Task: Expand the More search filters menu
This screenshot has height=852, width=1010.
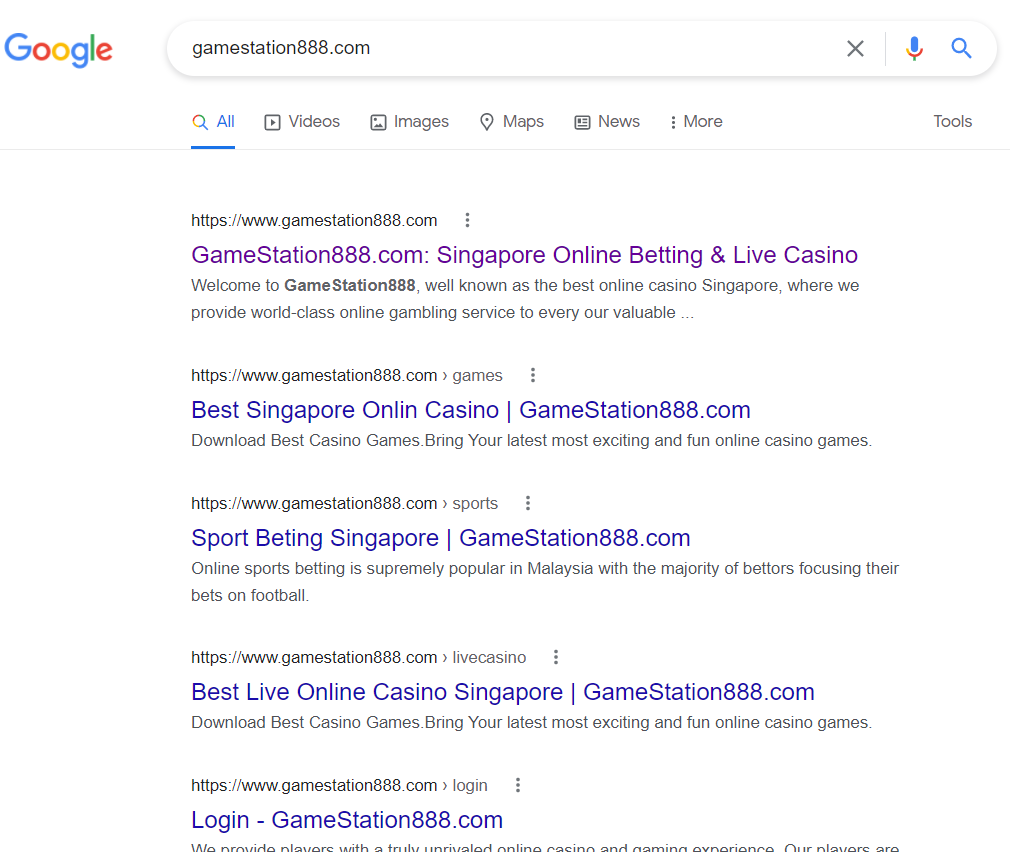Action: (x=695, y=121)
